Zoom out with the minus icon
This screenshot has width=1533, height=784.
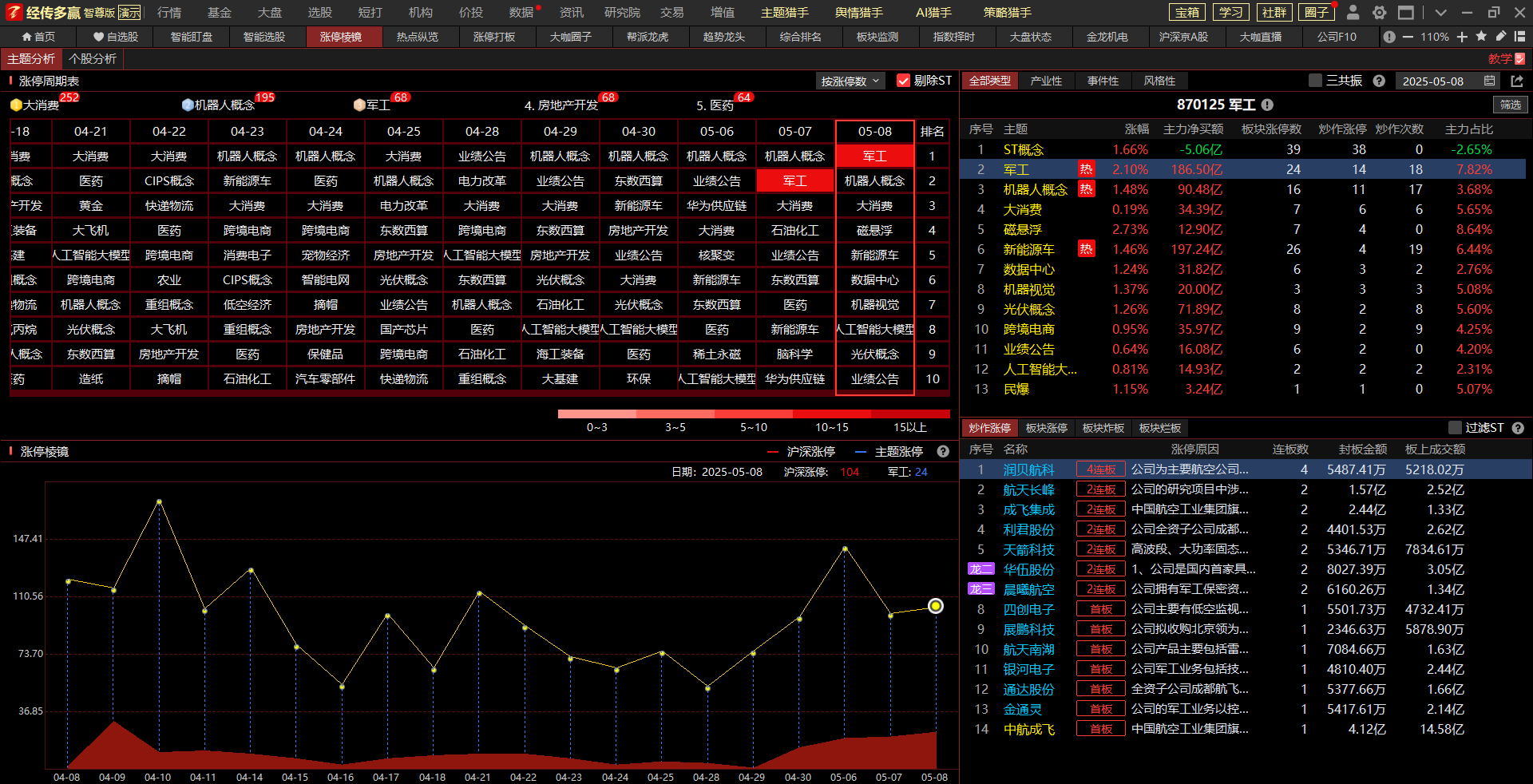coord(1408,37)
